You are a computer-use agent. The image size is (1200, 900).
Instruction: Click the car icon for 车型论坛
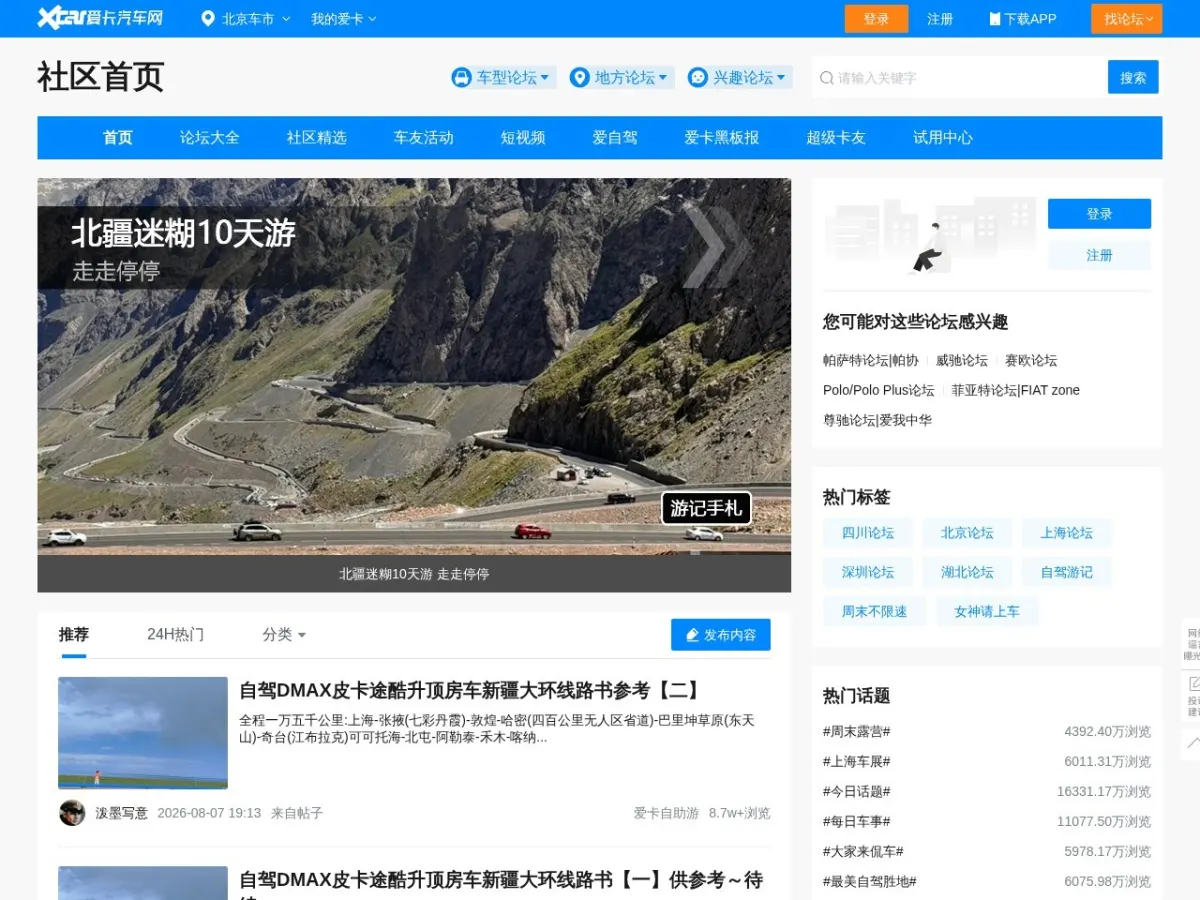[x=461, y=77]
